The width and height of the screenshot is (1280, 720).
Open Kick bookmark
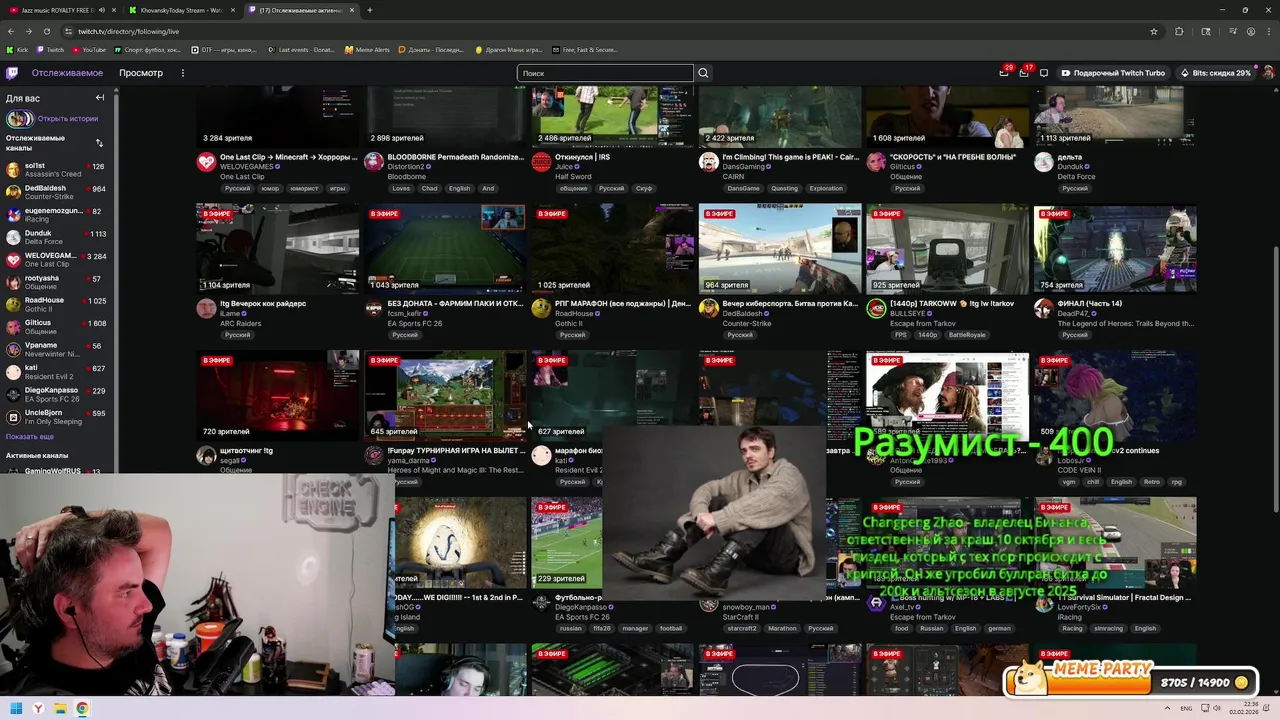pos(18,50)
